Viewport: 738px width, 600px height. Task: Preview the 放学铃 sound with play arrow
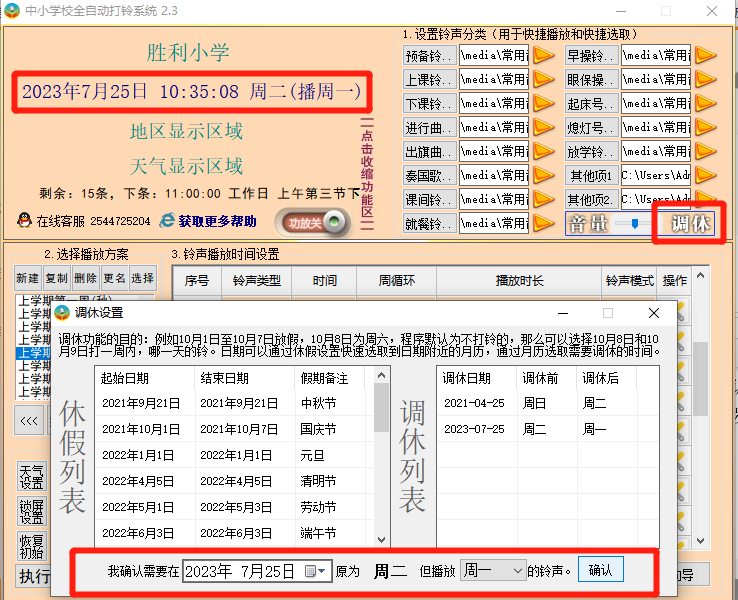point(706,151)
